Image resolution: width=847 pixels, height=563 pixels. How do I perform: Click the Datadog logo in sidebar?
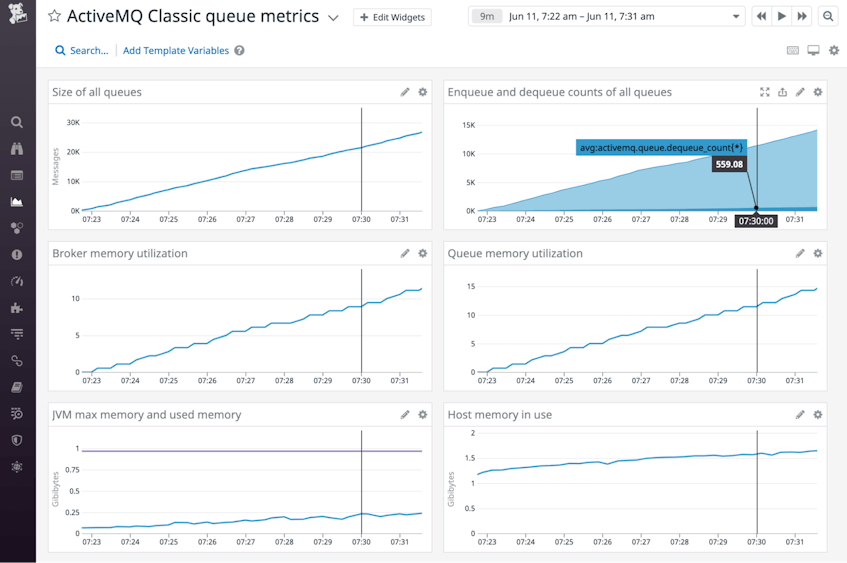tap(17, 12)
